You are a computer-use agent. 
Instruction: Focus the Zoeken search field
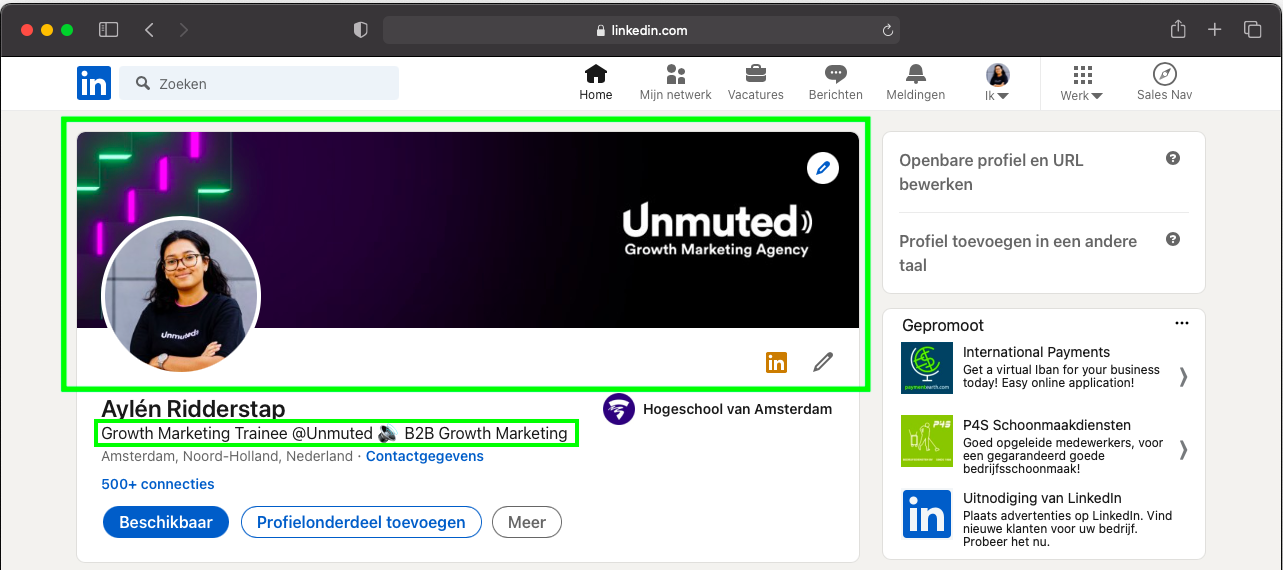coord(259,84)
